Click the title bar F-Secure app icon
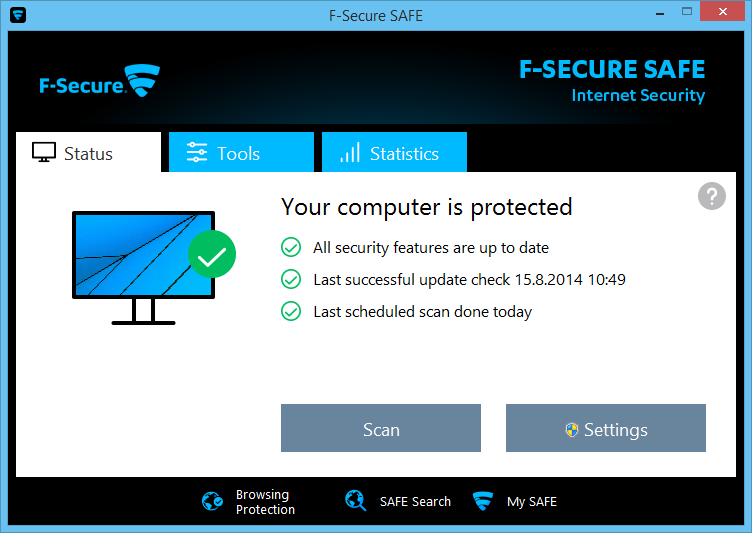The height and width of the screenshot is (533, 752). coord(17,15)
